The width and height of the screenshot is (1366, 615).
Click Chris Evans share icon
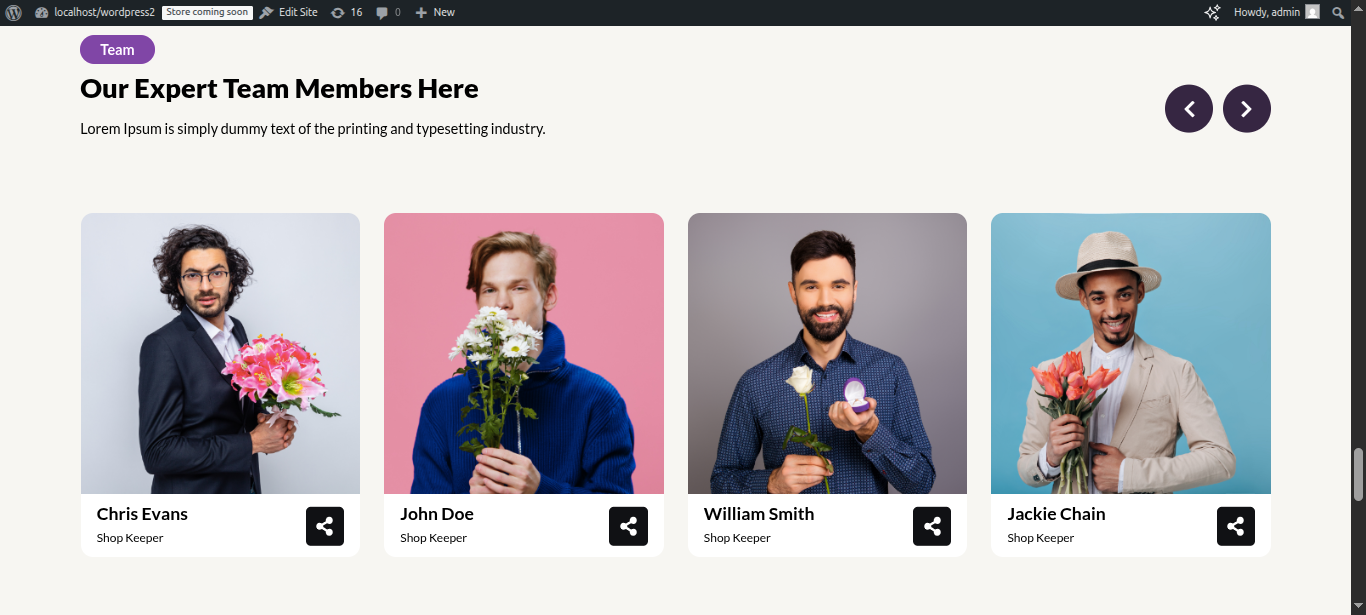tap(325, 526)
